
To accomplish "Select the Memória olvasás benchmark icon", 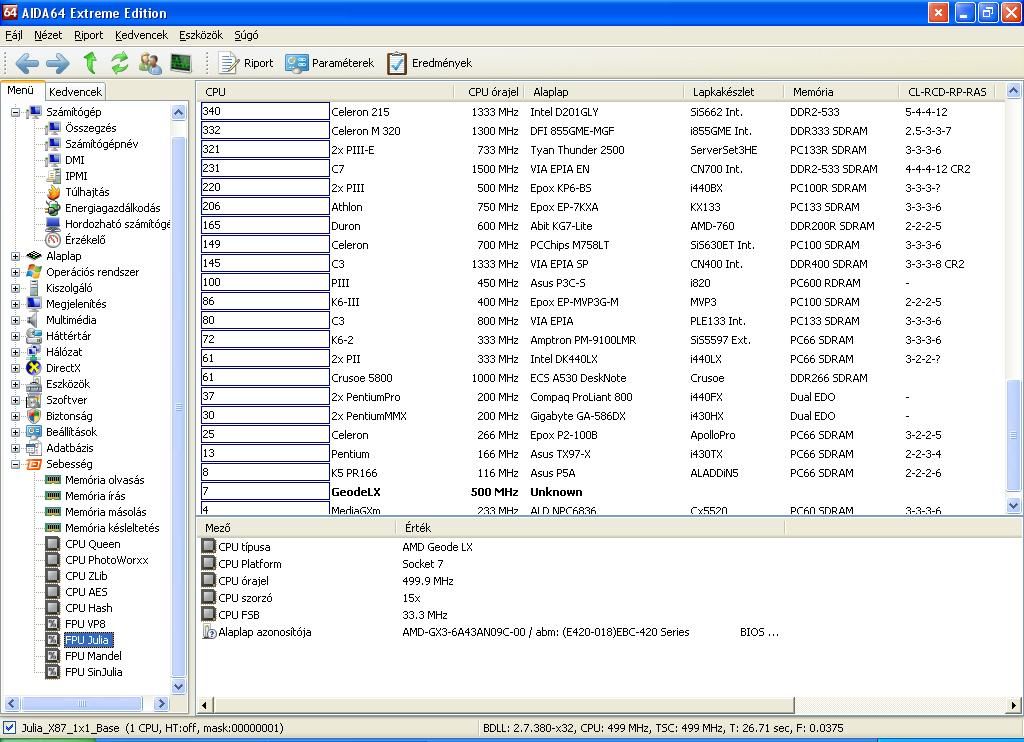I will (53, 480).
